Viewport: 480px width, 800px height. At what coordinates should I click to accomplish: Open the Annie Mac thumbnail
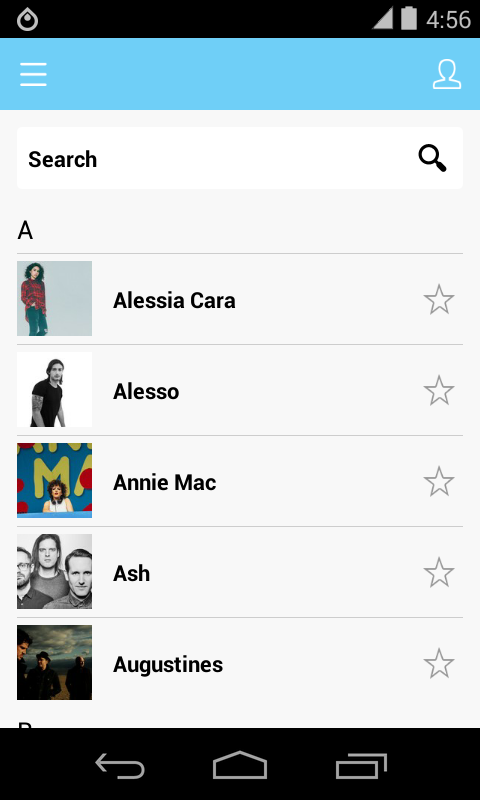point(55,481)
